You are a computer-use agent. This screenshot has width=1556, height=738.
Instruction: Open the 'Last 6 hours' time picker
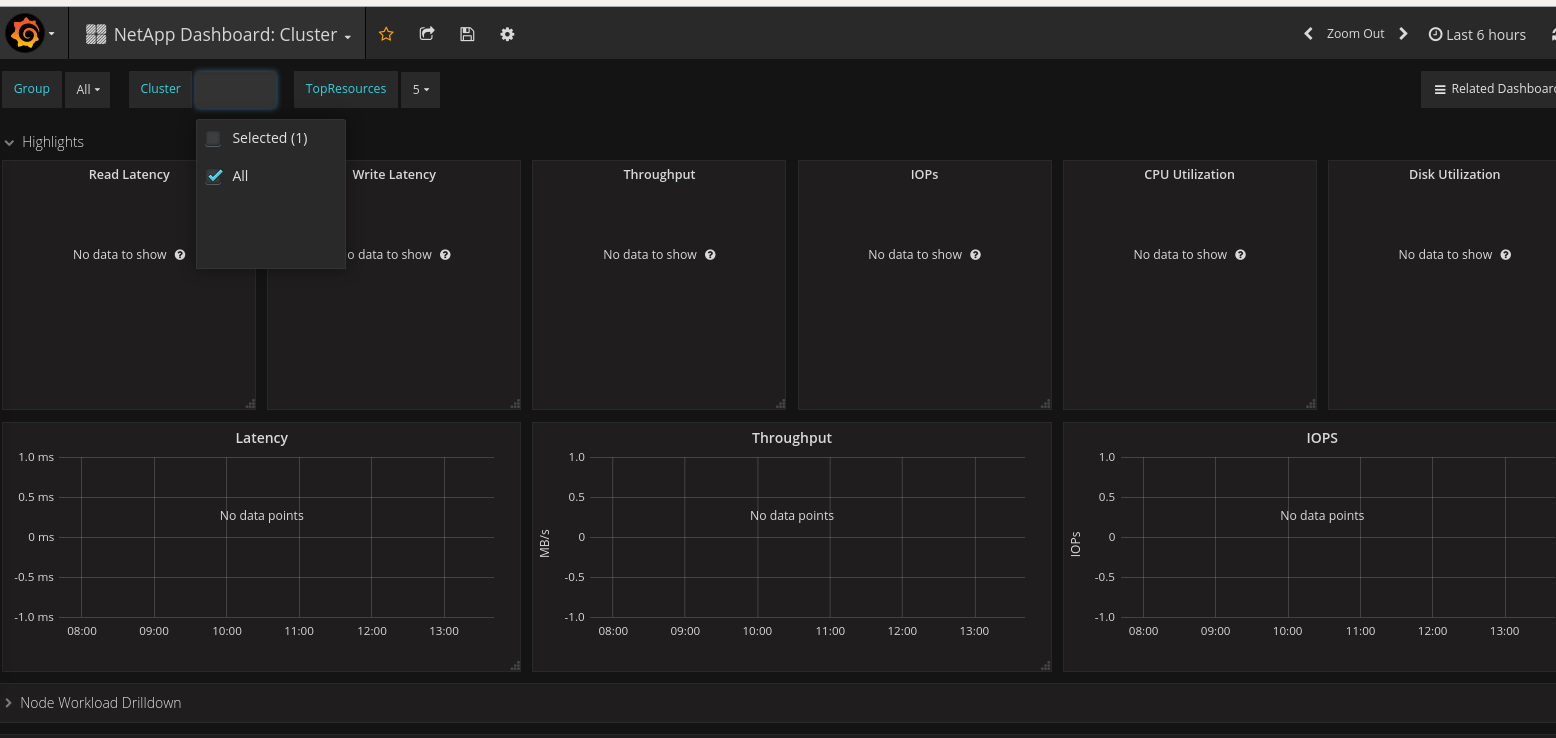point(1477,34)
